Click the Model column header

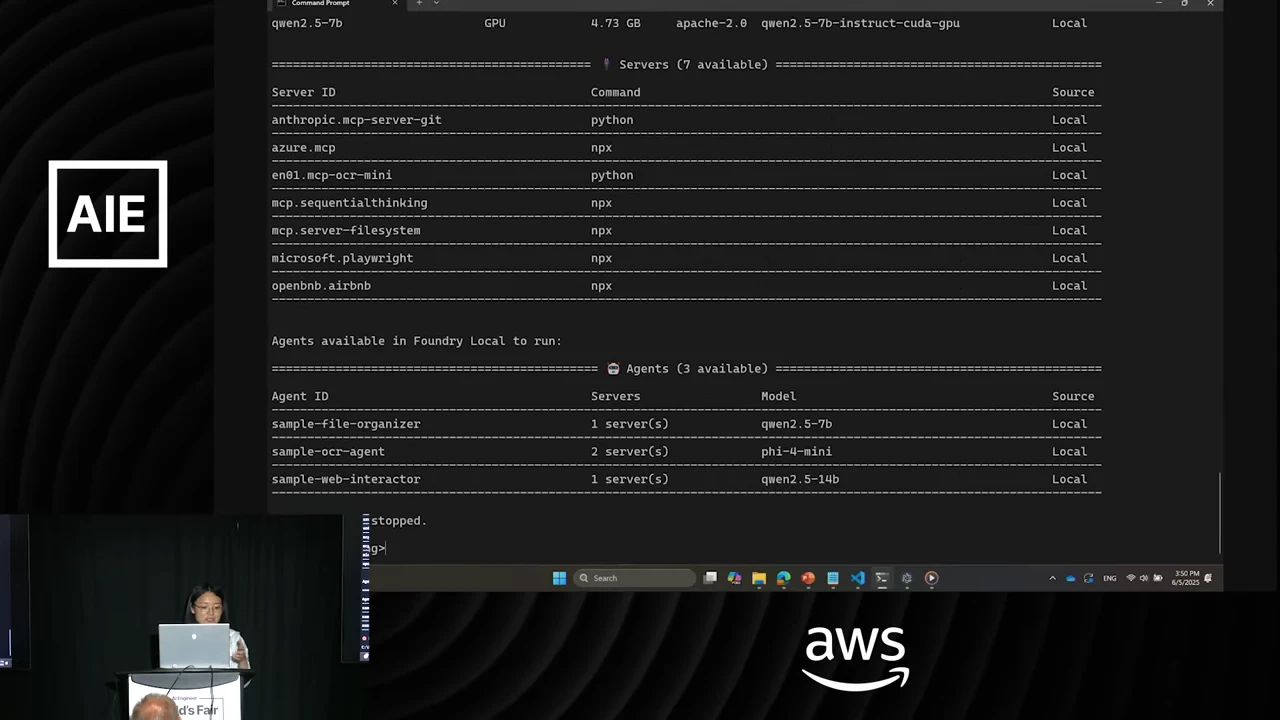(x=779, y=396)
